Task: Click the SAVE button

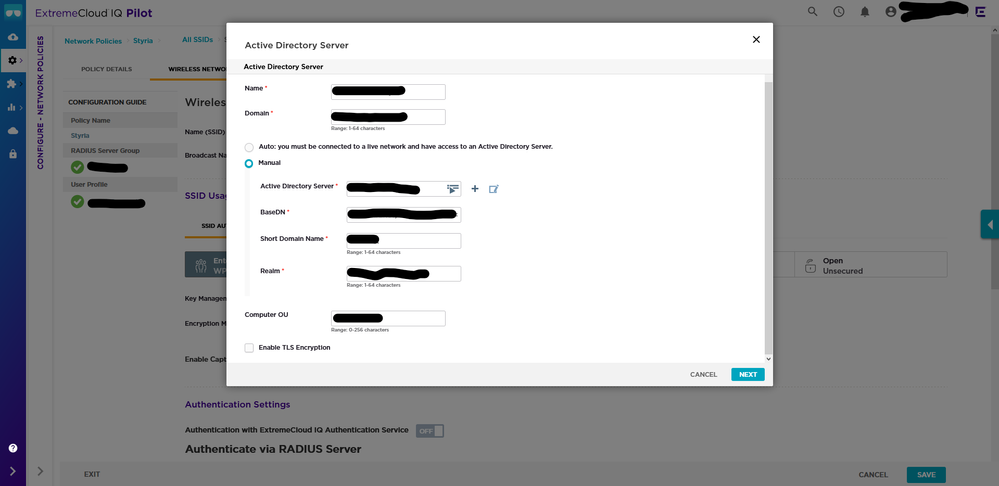Action: (926, 475)
